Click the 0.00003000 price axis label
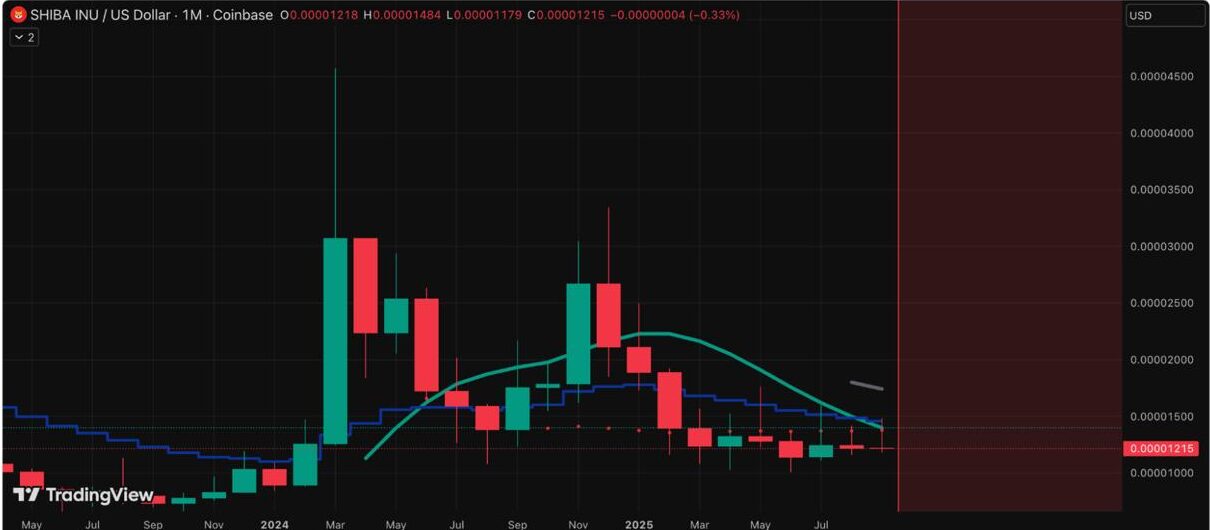1210x530 pixels. point(1163,246)
